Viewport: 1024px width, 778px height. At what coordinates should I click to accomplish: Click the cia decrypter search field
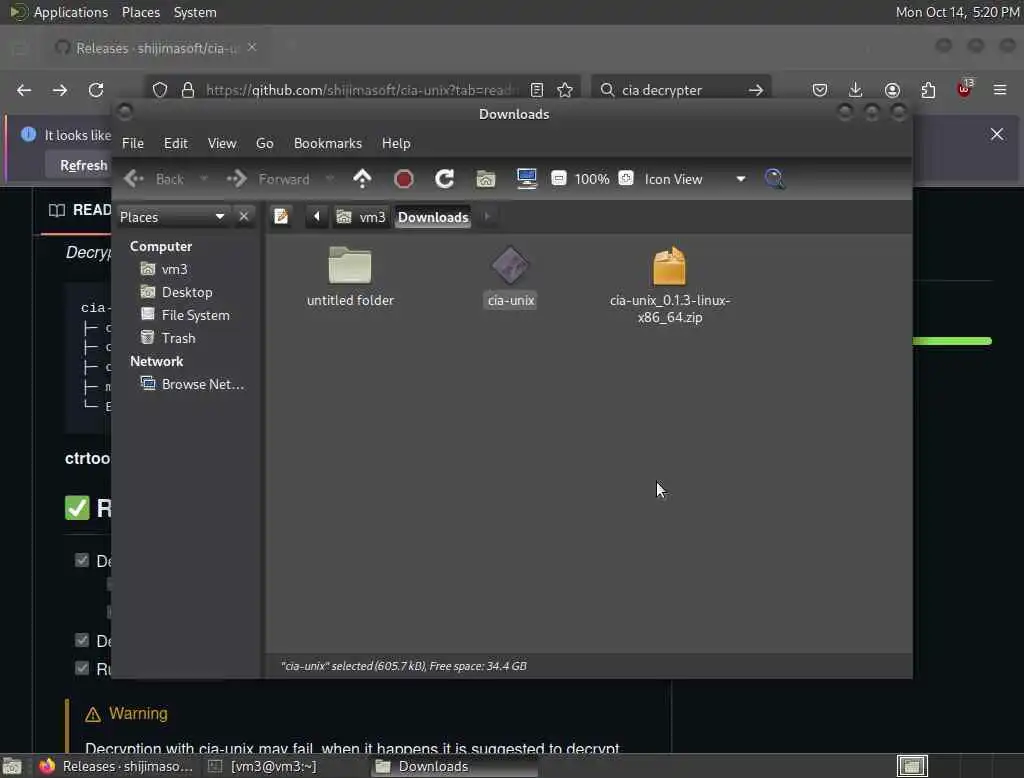tap(679, 90)
